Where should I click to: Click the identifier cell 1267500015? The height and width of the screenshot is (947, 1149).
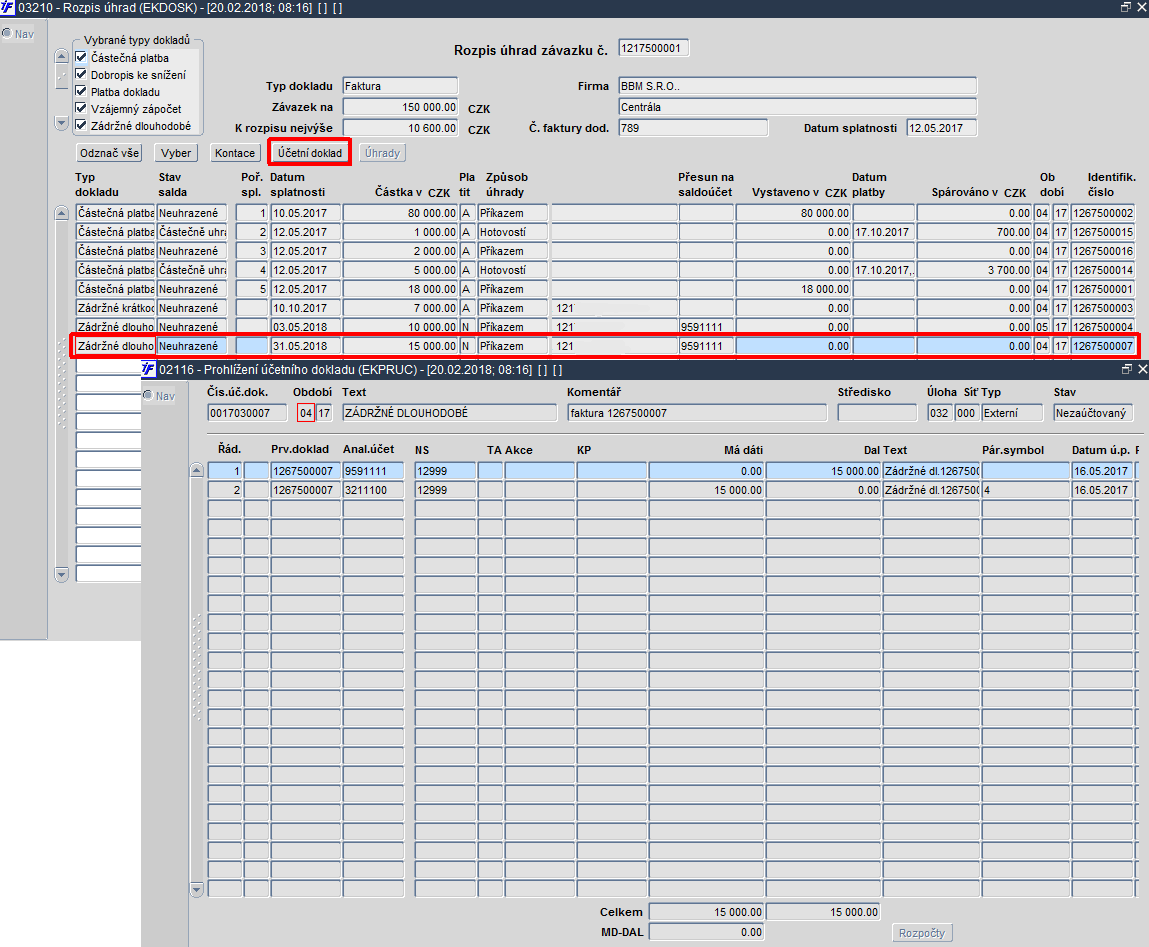tap(1103, 232)
